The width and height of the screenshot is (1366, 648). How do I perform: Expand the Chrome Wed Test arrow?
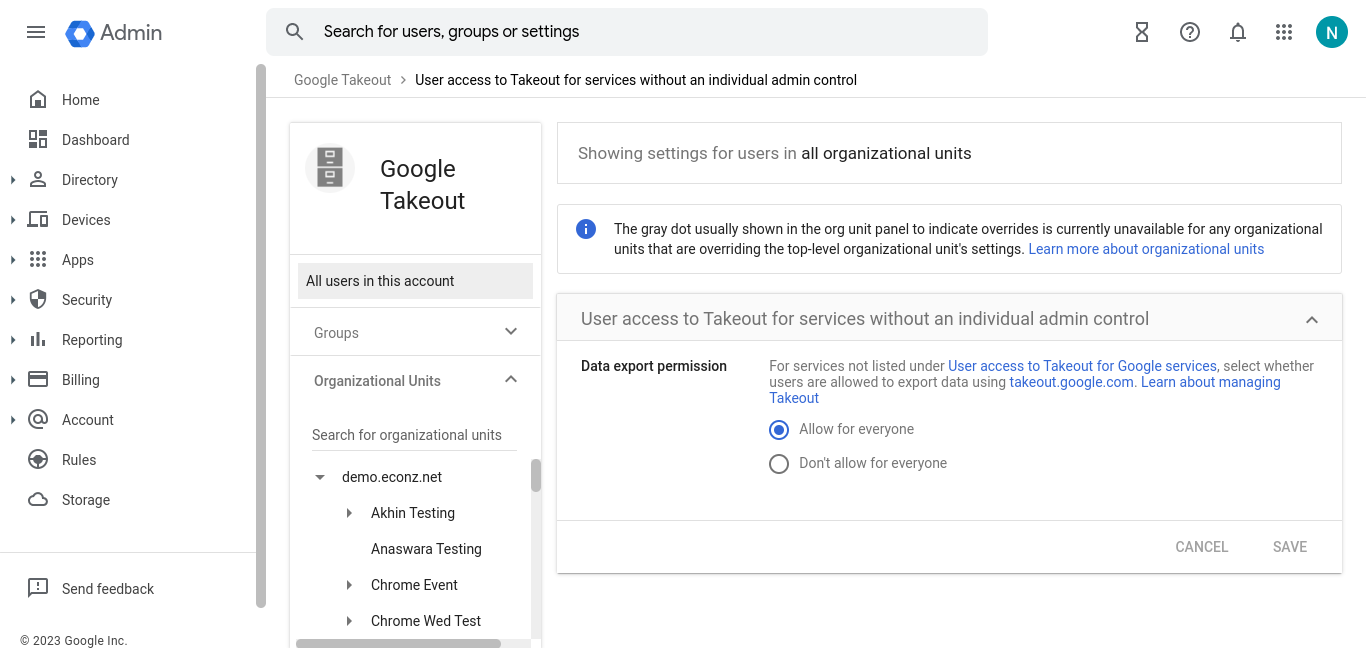coord(349,621)
